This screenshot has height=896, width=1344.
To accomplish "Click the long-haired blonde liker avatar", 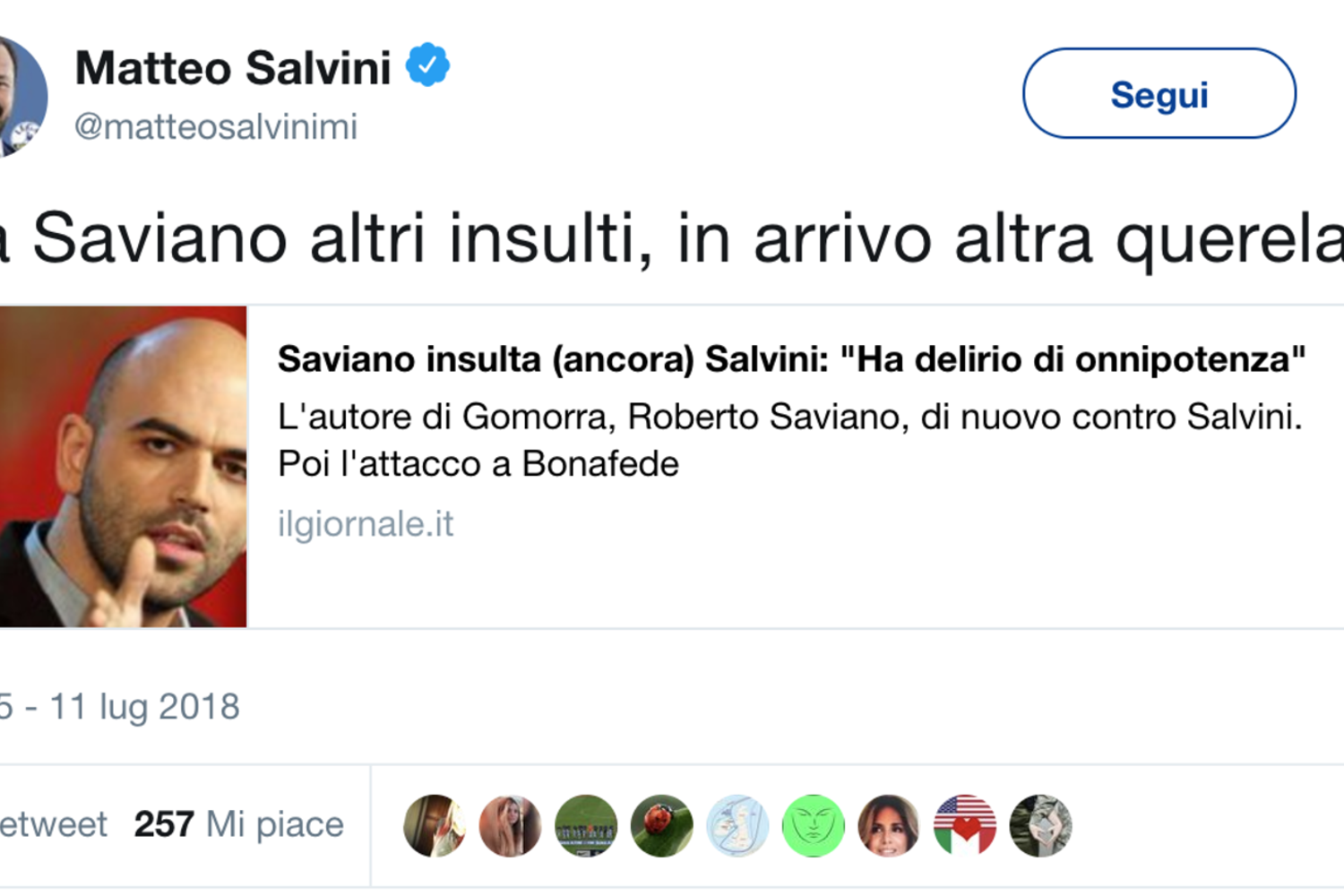I will [510, 825].
